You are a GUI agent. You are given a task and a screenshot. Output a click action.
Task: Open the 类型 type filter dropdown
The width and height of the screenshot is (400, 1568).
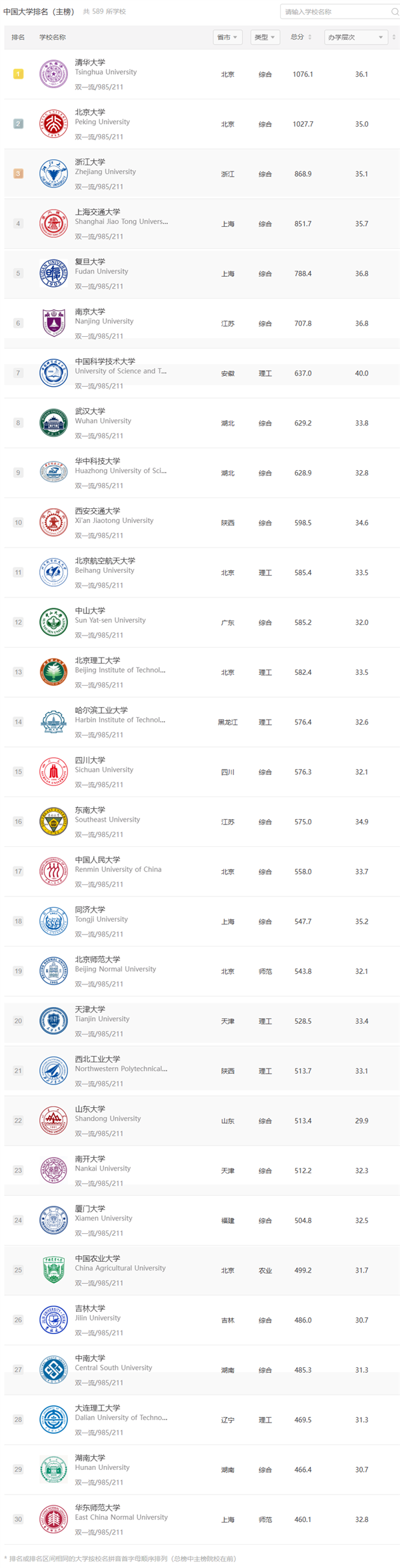[265, 37]
